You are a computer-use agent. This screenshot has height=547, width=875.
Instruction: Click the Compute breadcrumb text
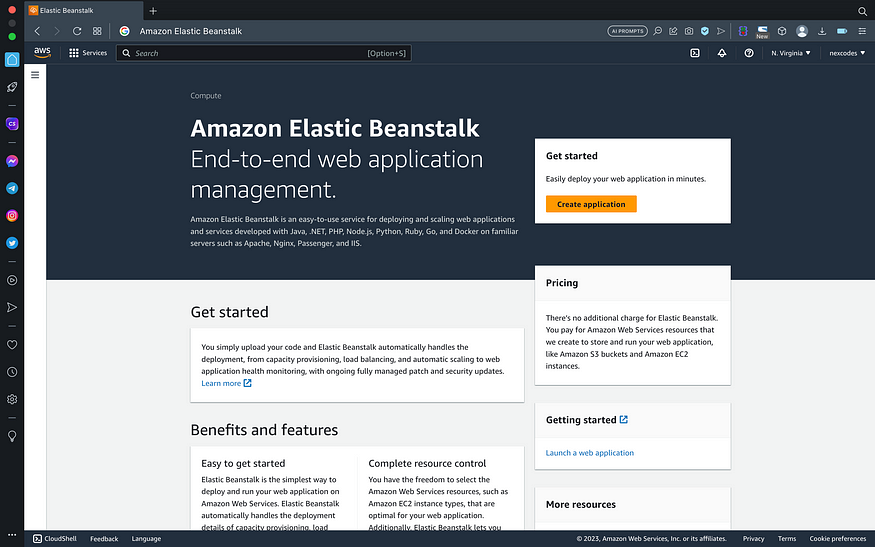tap(205, 96)
